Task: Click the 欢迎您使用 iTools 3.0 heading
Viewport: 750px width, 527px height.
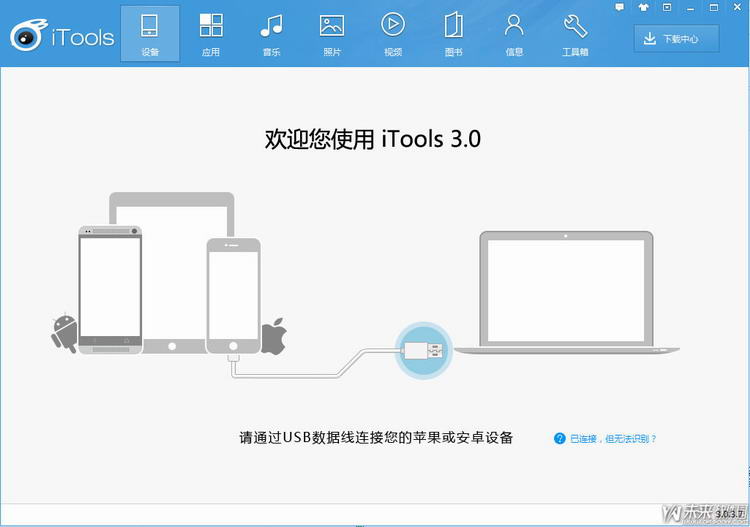Action: (373, 140)
